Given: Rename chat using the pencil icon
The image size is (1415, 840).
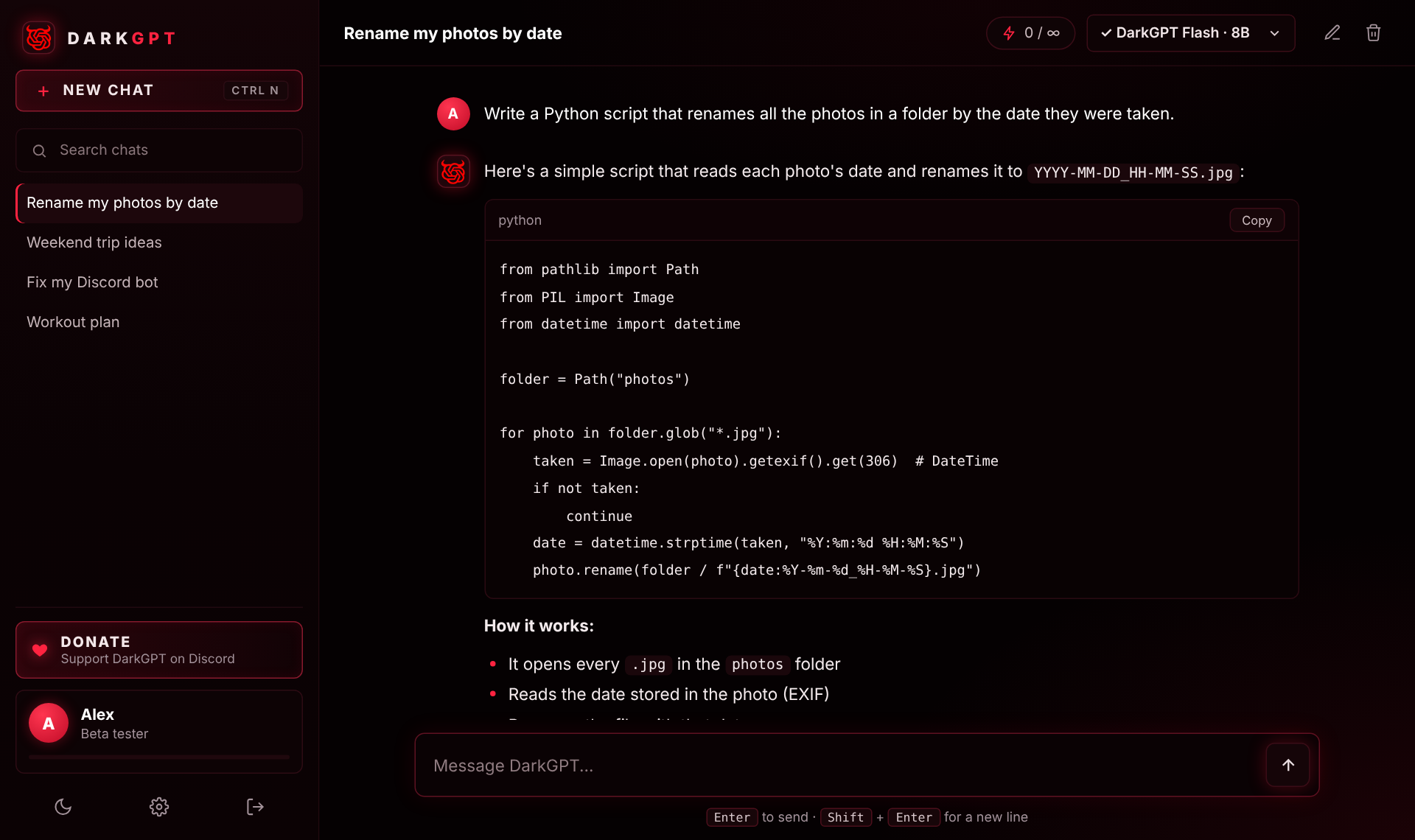Looking at the screenshot, I should click(x=1332, y=33).
